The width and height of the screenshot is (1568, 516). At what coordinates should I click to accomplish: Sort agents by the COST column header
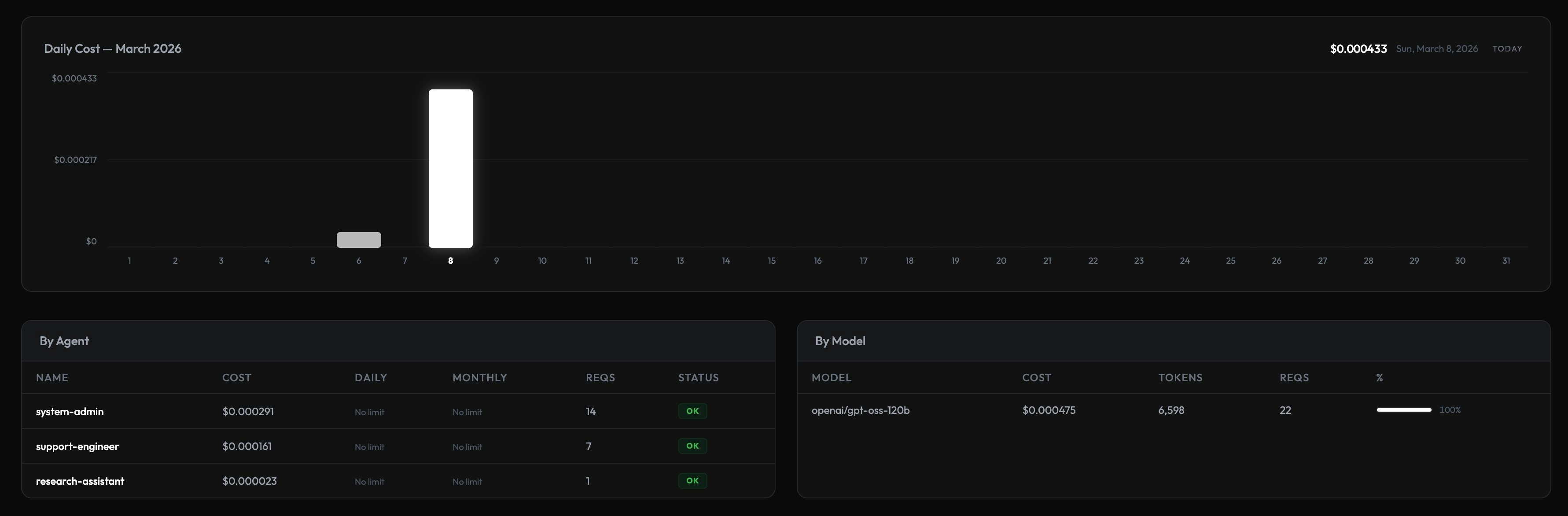tap(237, 377)
